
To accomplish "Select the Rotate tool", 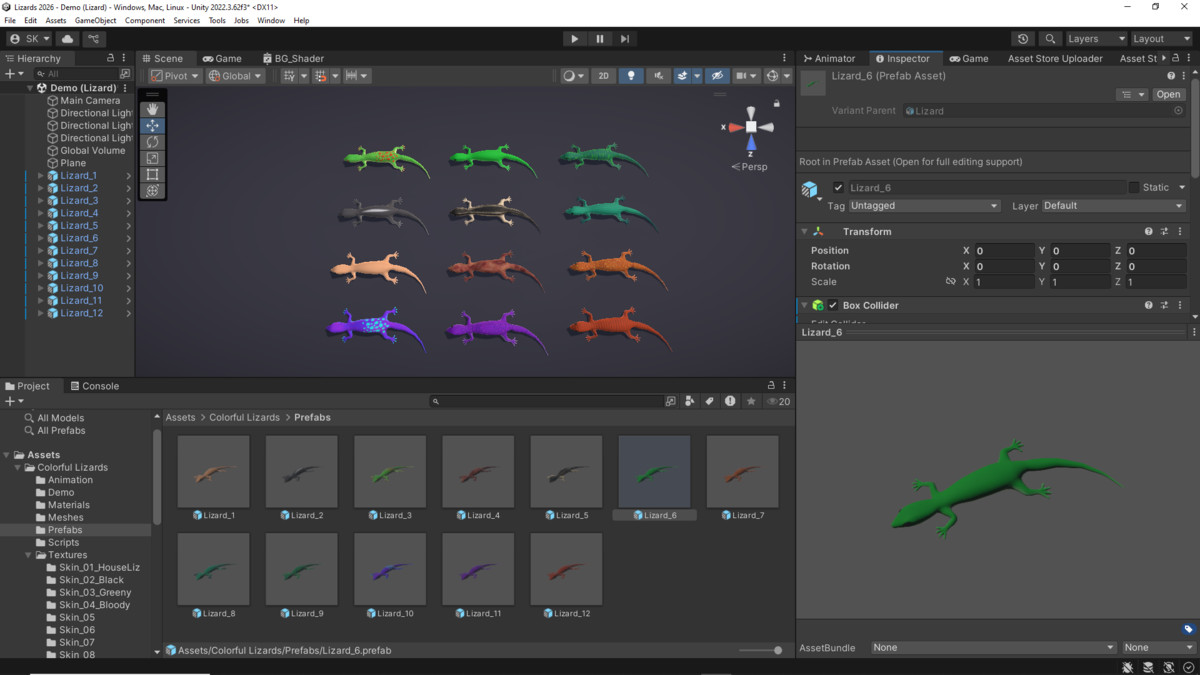I will [x=152, y=141].
